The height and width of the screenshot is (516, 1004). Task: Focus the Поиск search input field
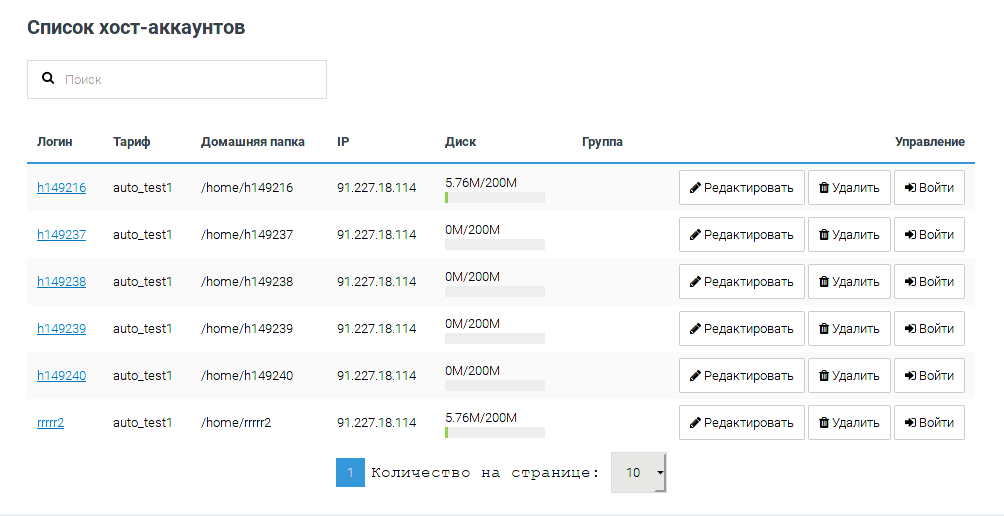190,79
